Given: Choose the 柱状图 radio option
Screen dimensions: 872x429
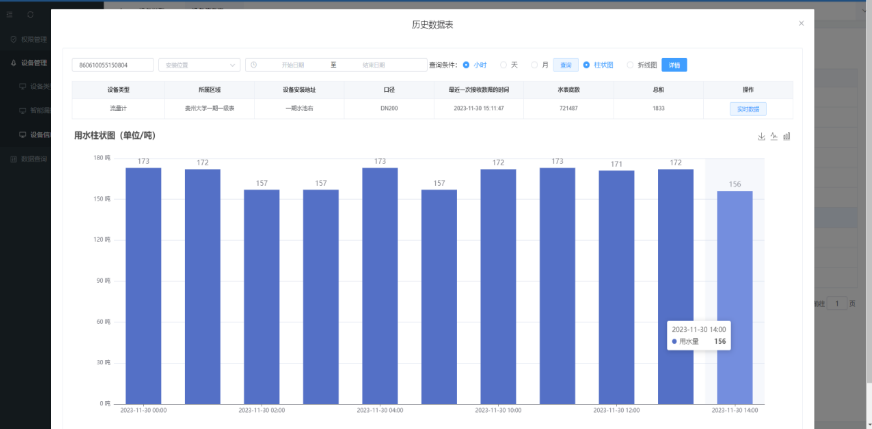Looking at the screenshot, I should tap(587, 65).
